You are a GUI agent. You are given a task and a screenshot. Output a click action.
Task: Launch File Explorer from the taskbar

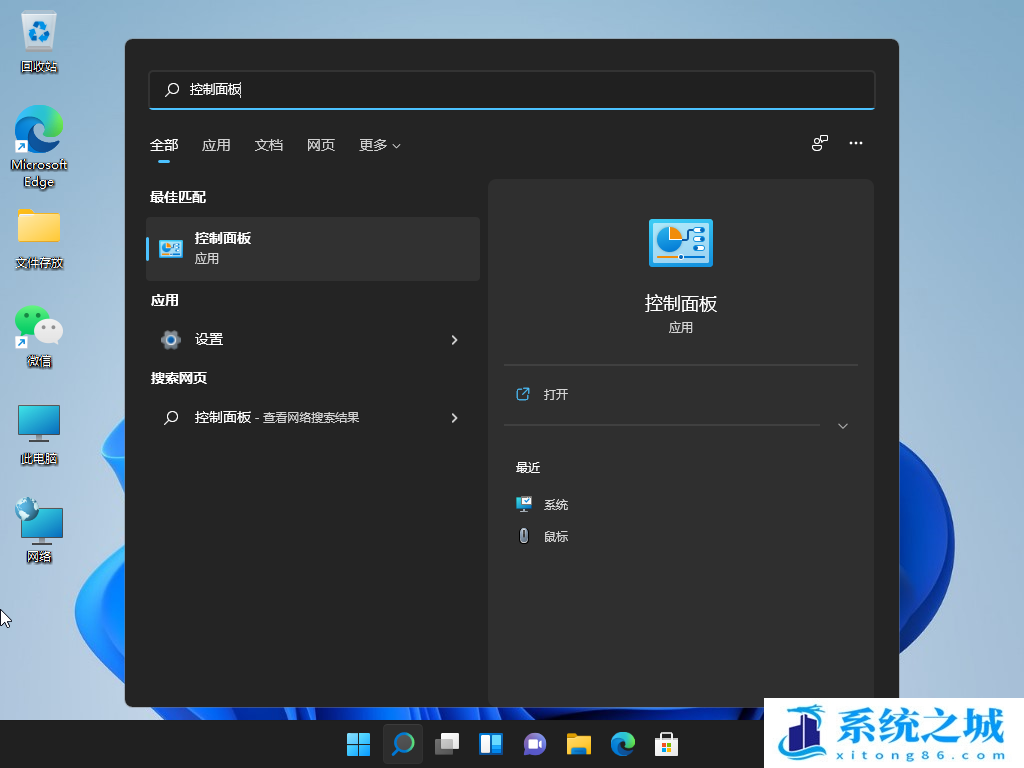click(579, 744)
